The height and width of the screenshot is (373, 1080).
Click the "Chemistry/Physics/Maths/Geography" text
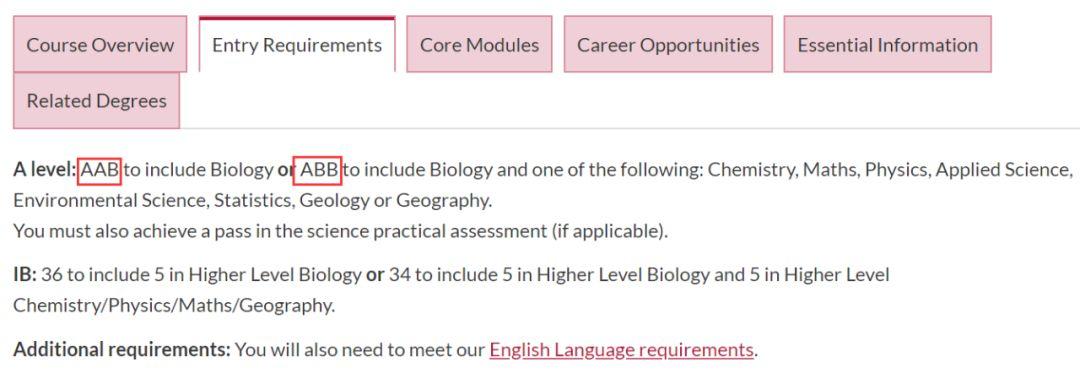[x=174, y=306]
